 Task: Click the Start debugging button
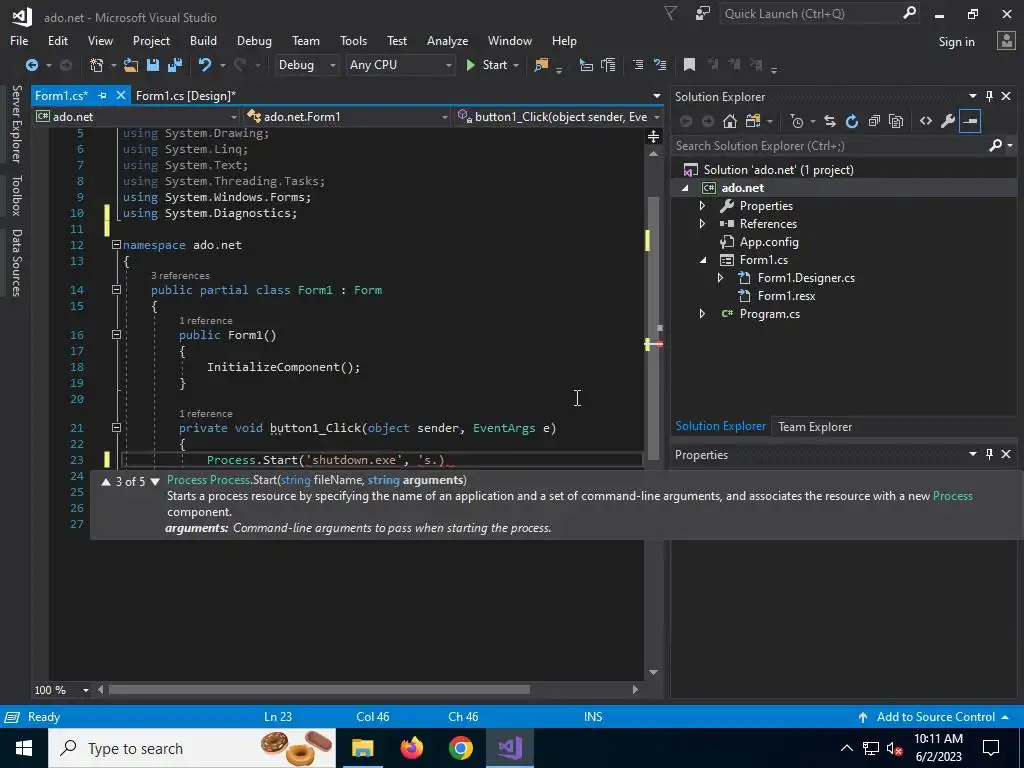[487, 65]
